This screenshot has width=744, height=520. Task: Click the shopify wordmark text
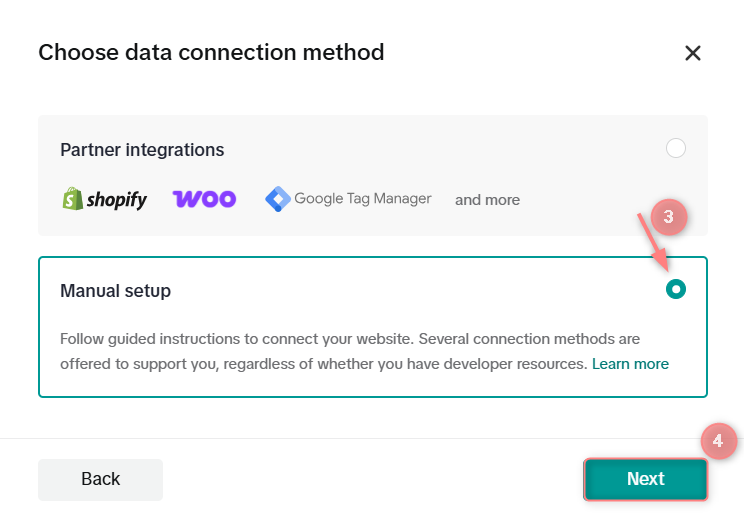click(117, 200)
